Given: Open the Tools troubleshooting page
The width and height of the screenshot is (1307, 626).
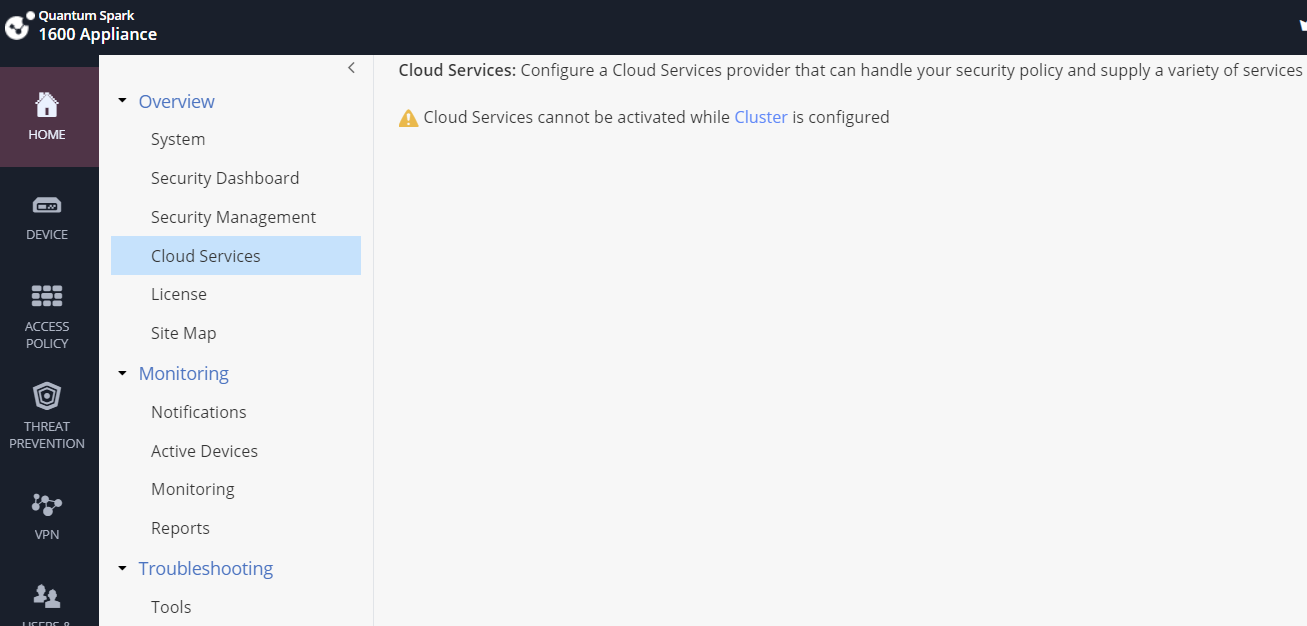Looking at the screenshot, I should tap(171, 606).
